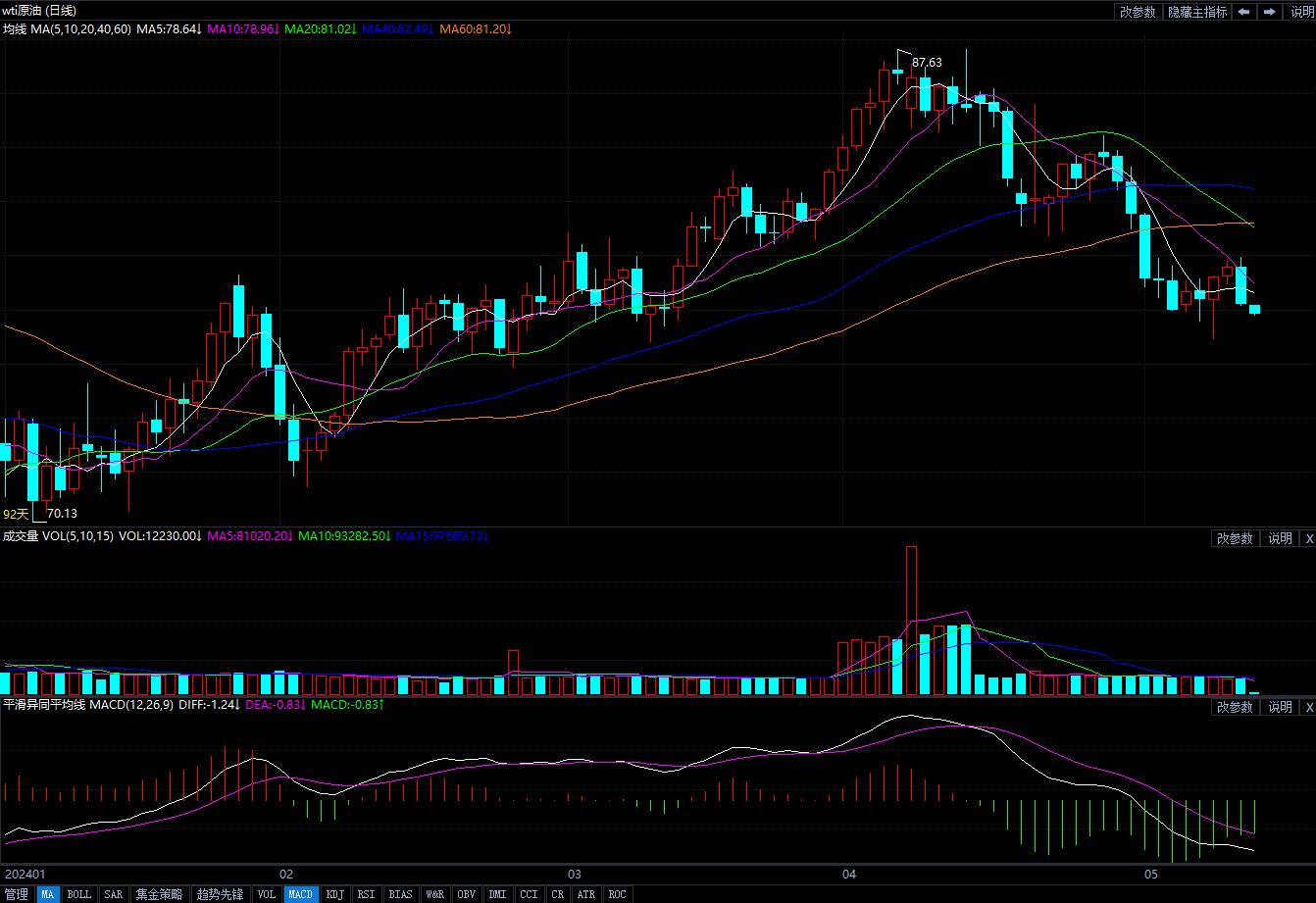1316x903 pixels.
Task: Click the 成交量 VOL(5,10,15) label
Action: tap(58, 536)
